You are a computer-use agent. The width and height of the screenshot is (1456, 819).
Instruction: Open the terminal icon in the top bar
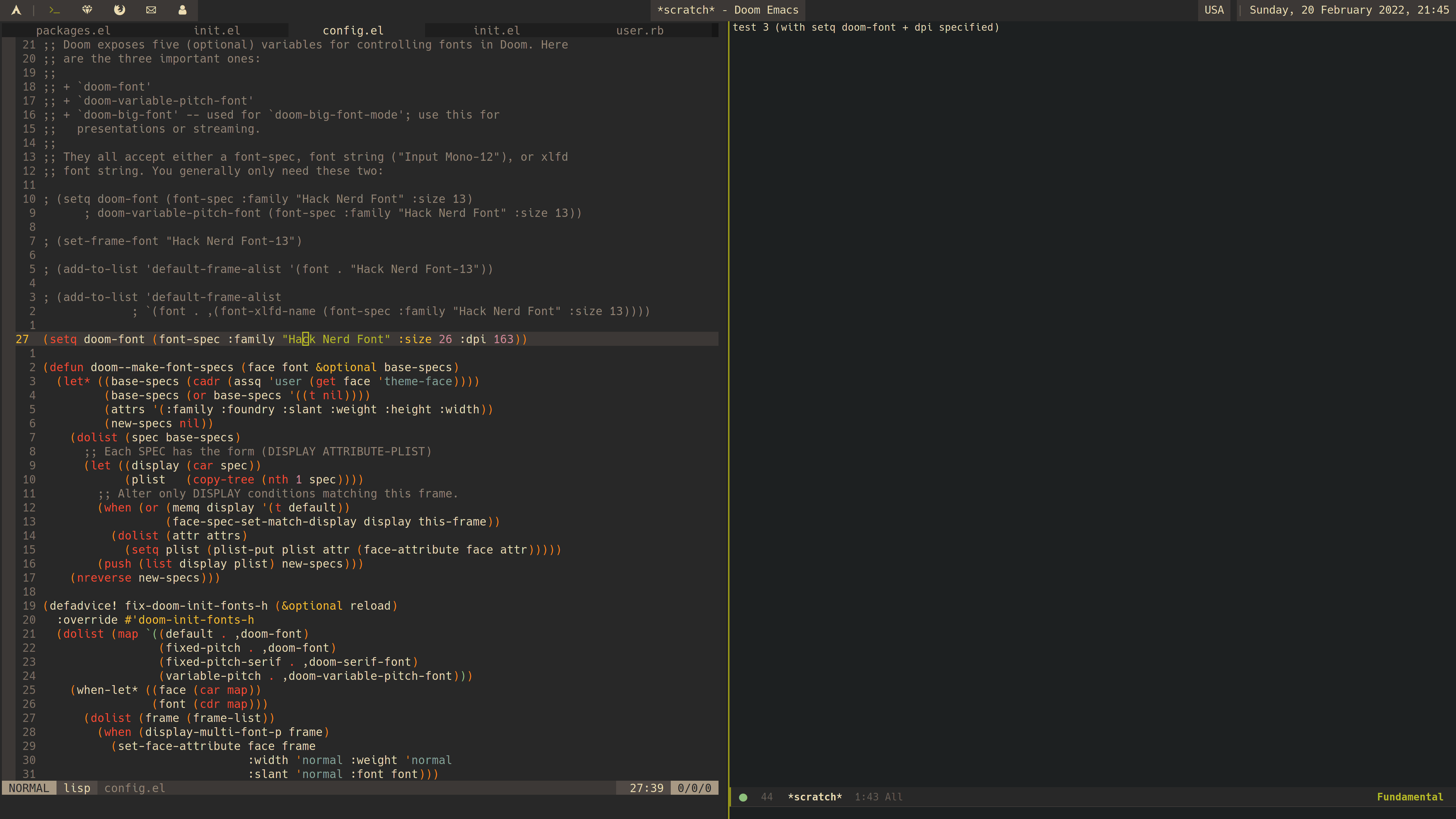click(54, 9)
